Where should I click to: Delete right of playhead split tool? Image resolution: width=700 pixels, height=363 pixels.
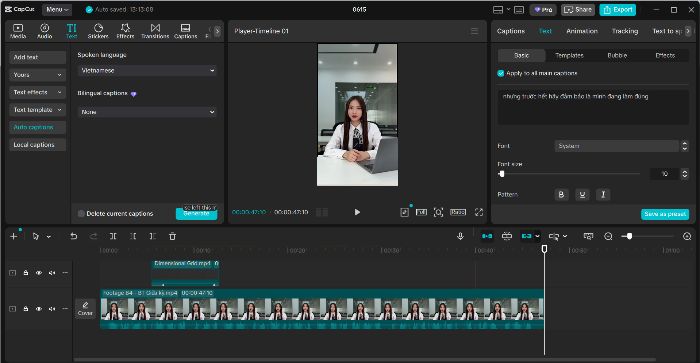153,236
